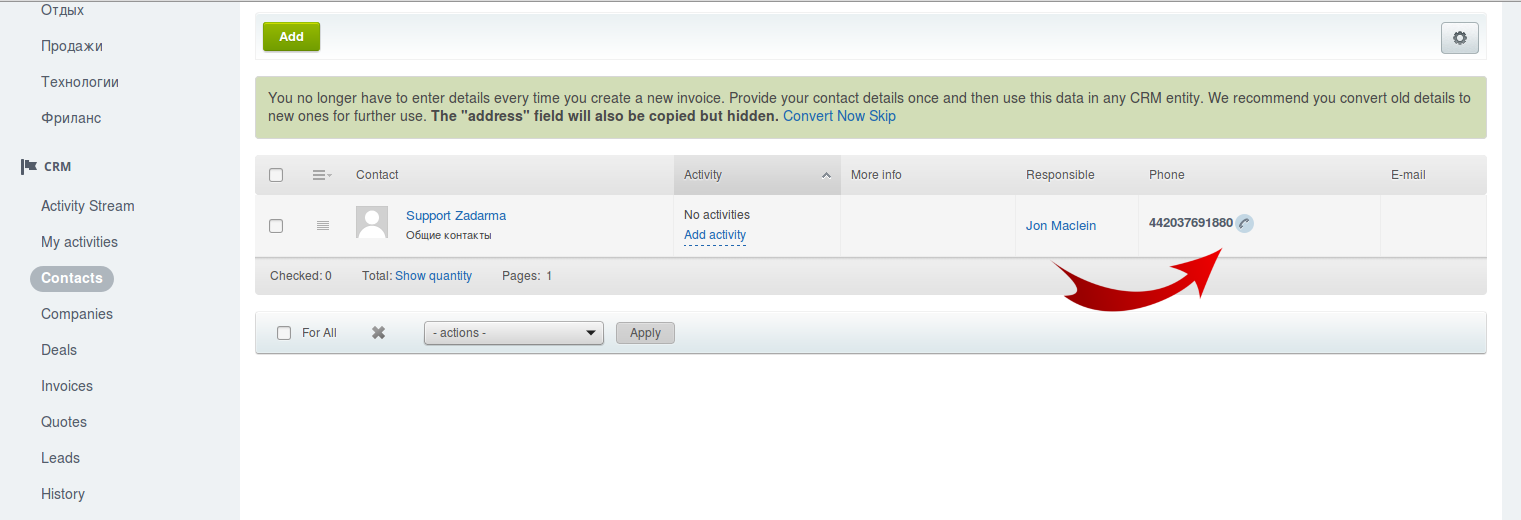Click the Add activity link
Viewport: 1521px width, 520px height.
tap(715, 235)
